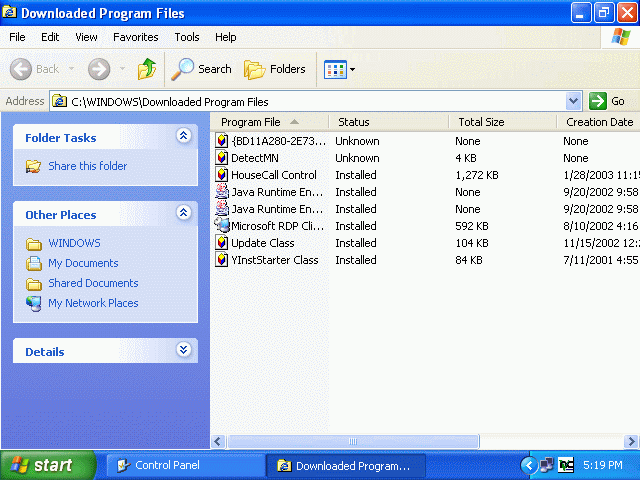Expand the Address bar dropdown list
Screen dimensions: 640x480
click(x=573, y=101)
